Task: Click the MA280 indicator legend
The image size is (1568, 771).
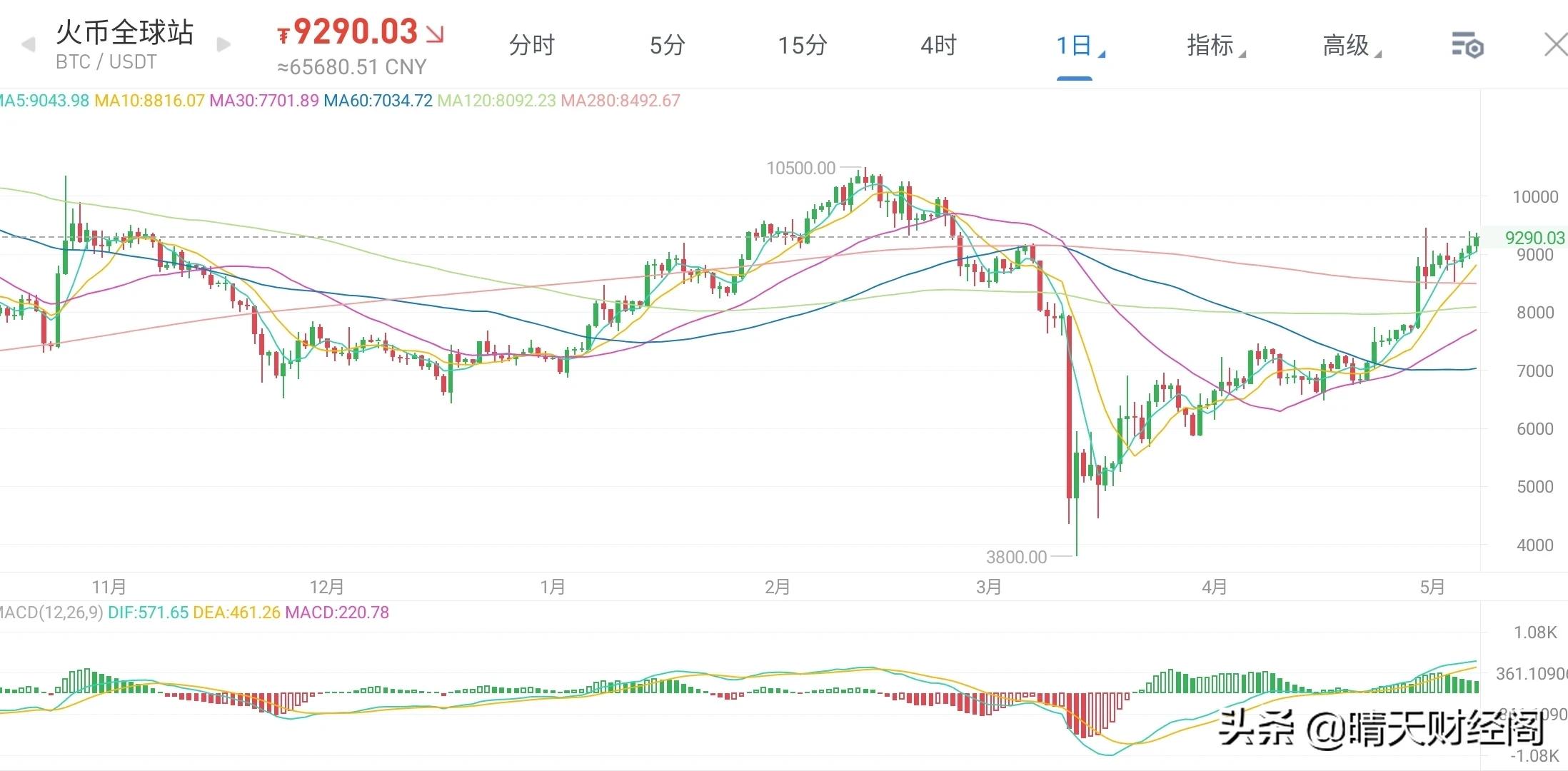Action: 620,101
